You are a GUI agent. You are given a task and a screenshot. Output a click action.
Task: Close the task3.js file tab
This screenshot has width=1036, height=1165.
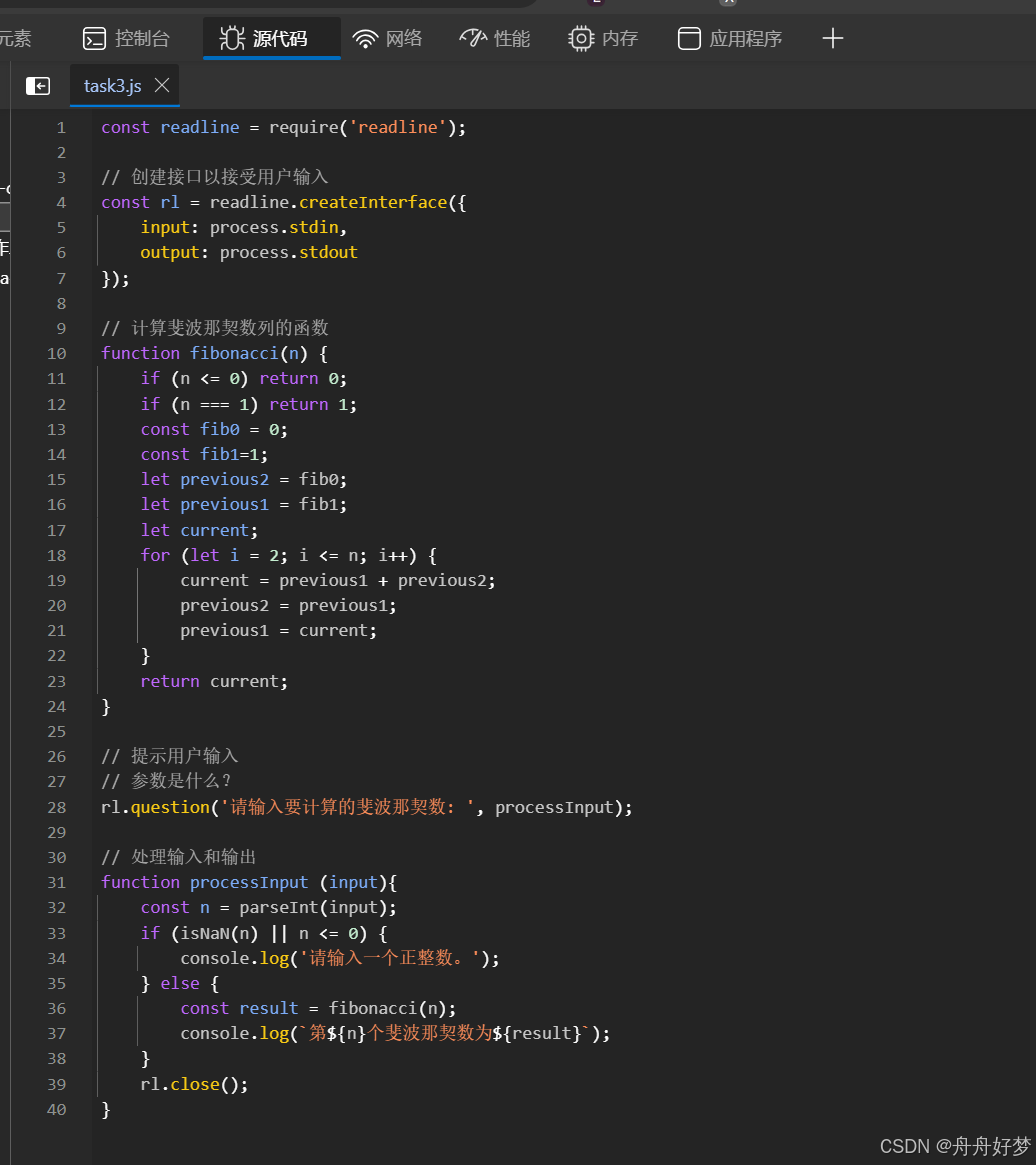[162, 85]
